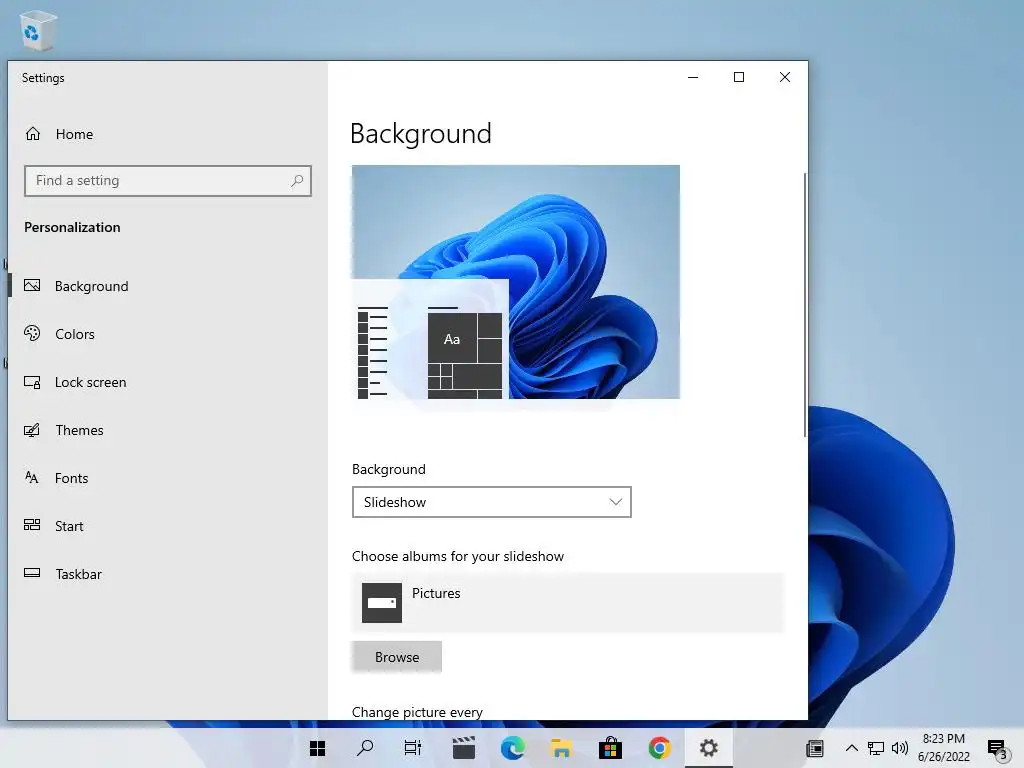1024x768 pixels.
Task: Click the search magnifier in Find a setting
Action: click(x=297, y=180)
